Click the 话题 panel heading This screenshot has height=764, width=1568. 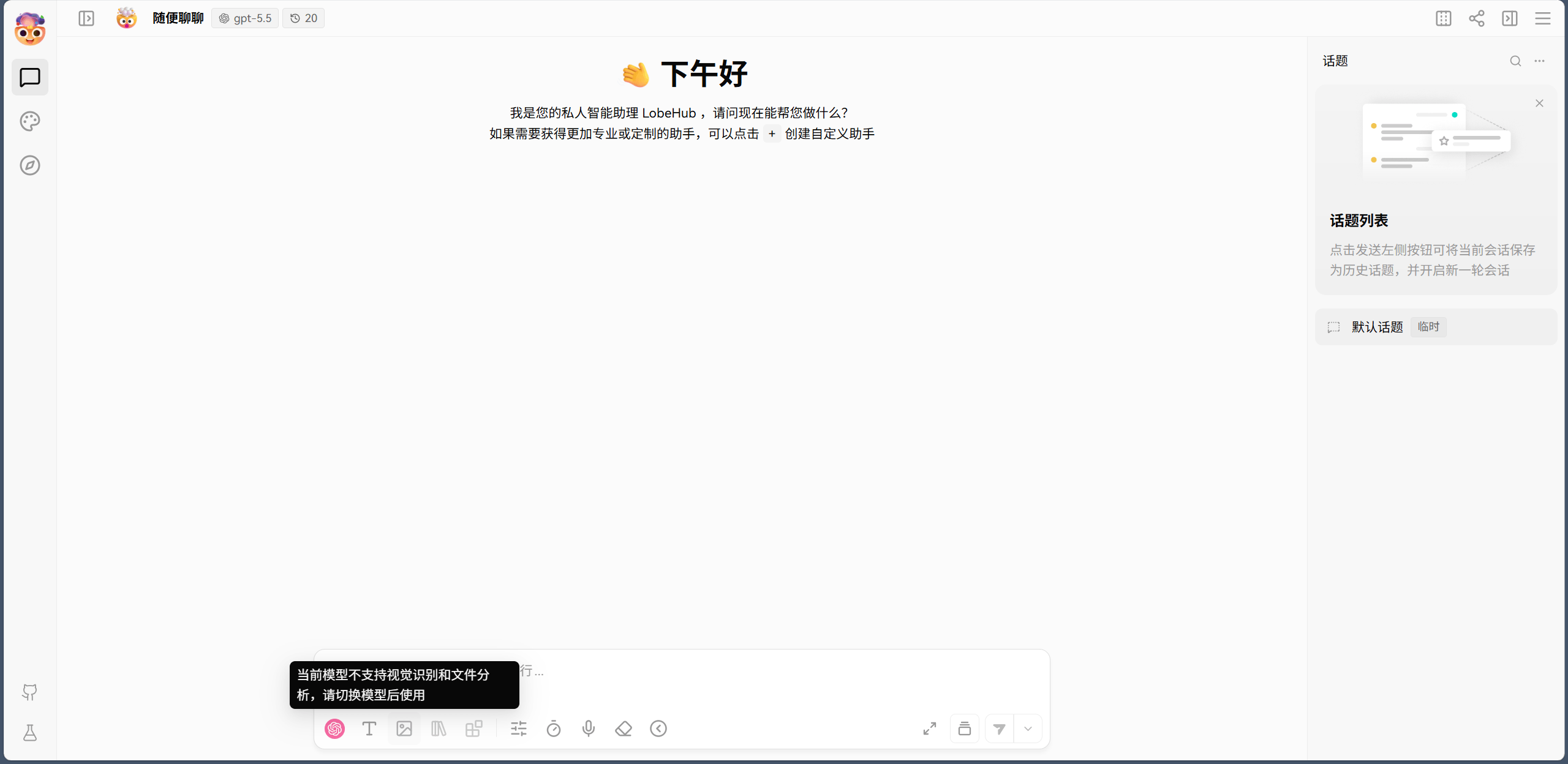pyautogui.click(x=1335, y=61)
